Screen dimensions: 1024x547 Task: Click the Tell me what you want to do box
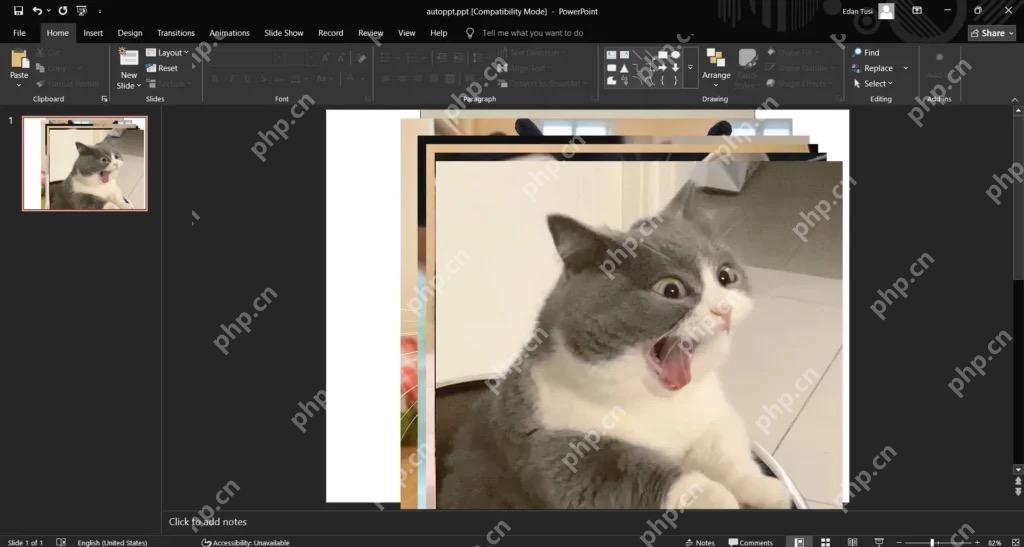pos(532,33)
